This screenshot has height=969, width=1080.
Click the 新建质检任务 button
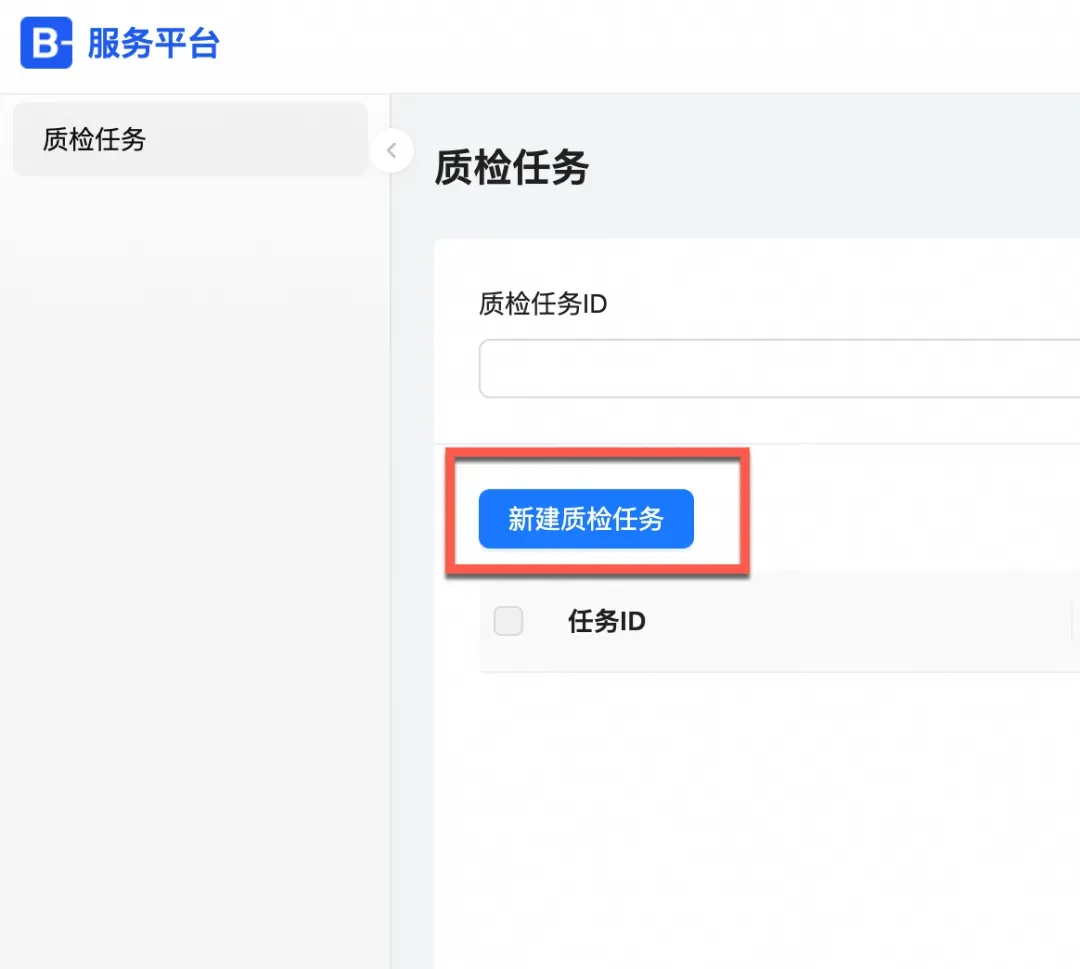pyautogui.click(x=586, y=519)
